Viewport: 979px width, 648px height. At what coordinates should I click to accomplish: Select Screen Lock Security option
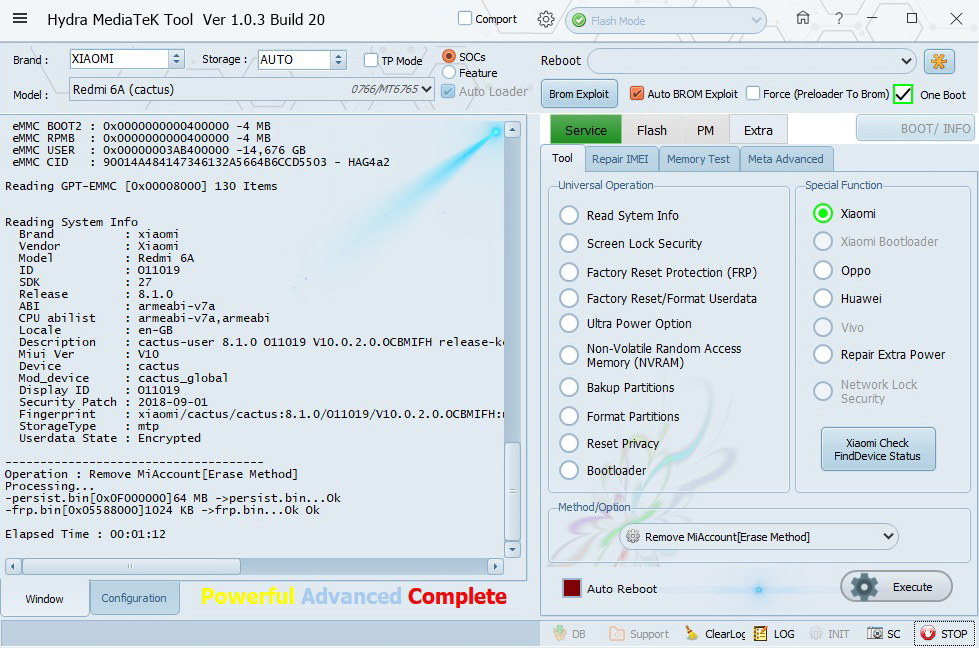[569, 243]
